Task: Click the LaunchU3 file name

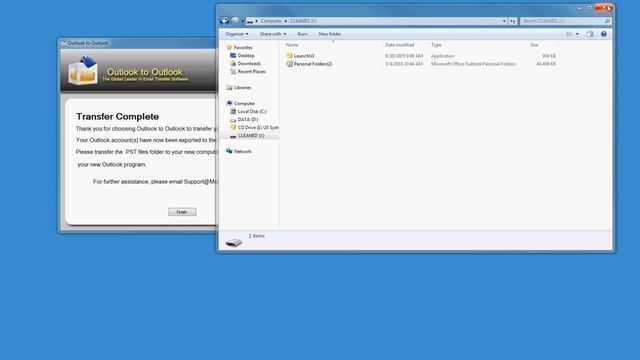Action: pyautogui.click(x=304, y=56)
